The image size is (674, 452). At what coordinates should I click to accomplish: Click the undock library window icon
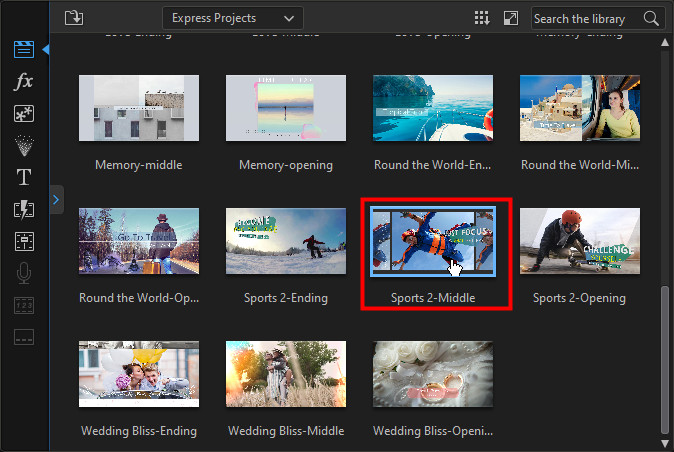[x=511, y=18]
